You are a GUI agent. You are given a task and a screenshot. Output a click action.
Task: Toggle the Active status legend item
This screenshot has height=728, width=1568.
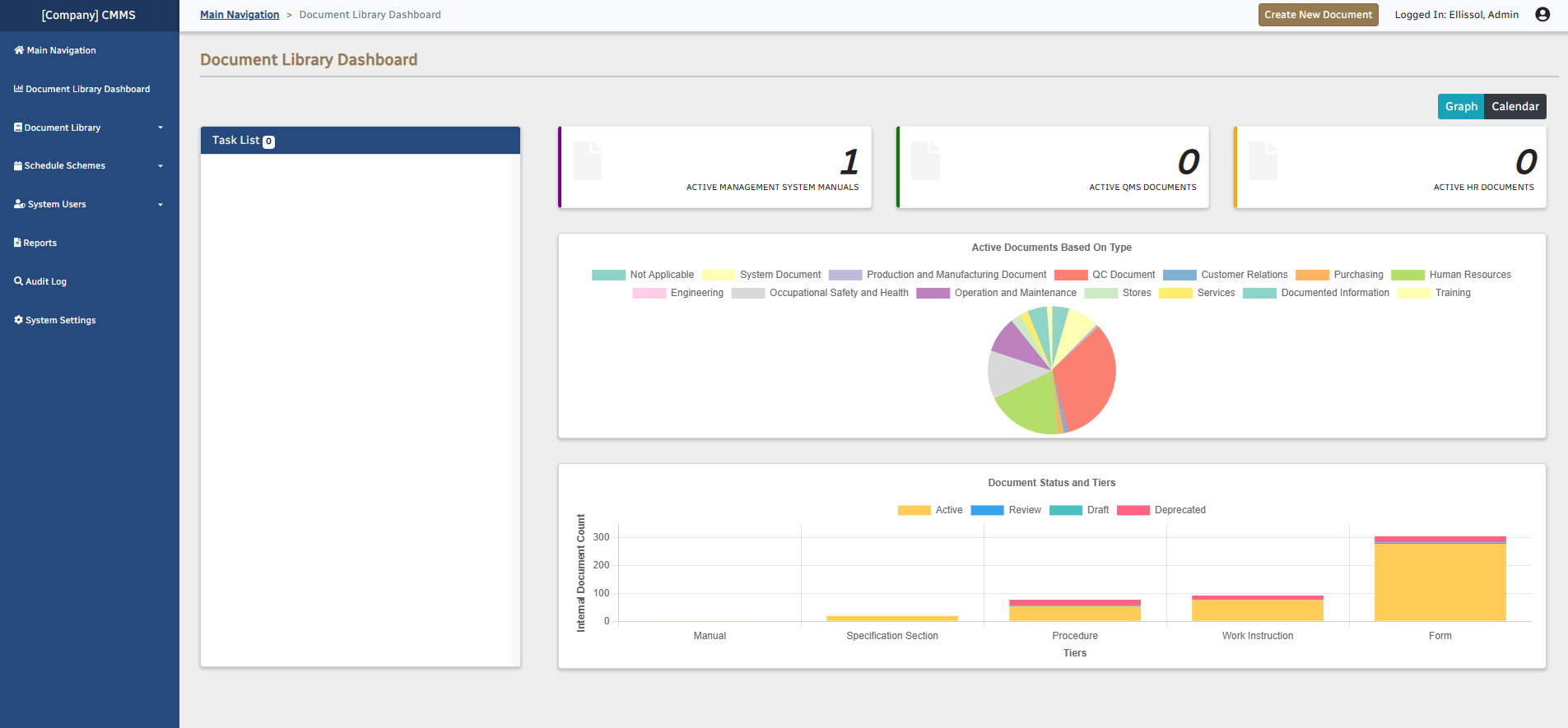click(930, 510)
